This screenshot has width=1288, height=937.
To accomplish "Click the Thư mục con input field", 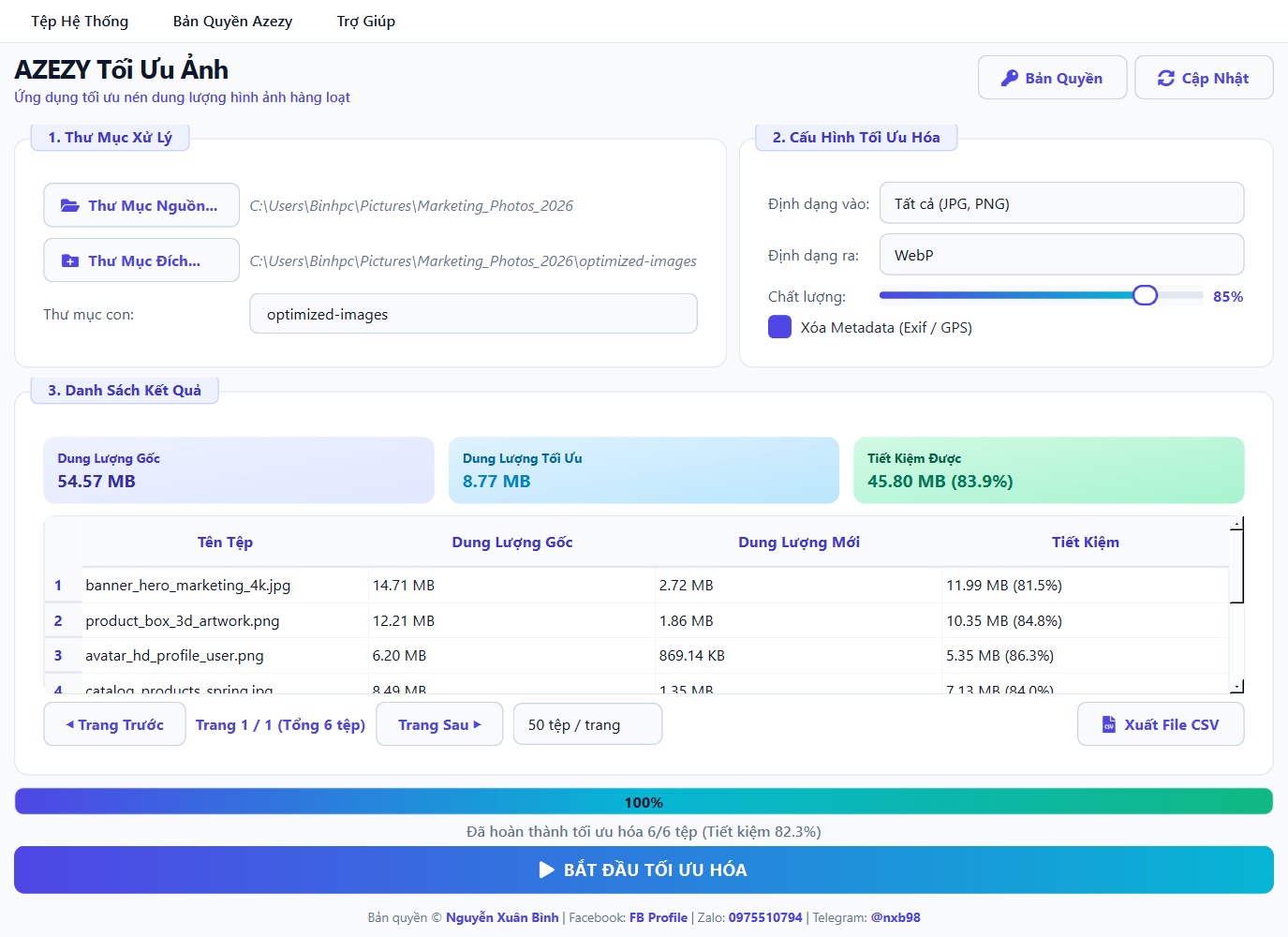I will point(473,314).
